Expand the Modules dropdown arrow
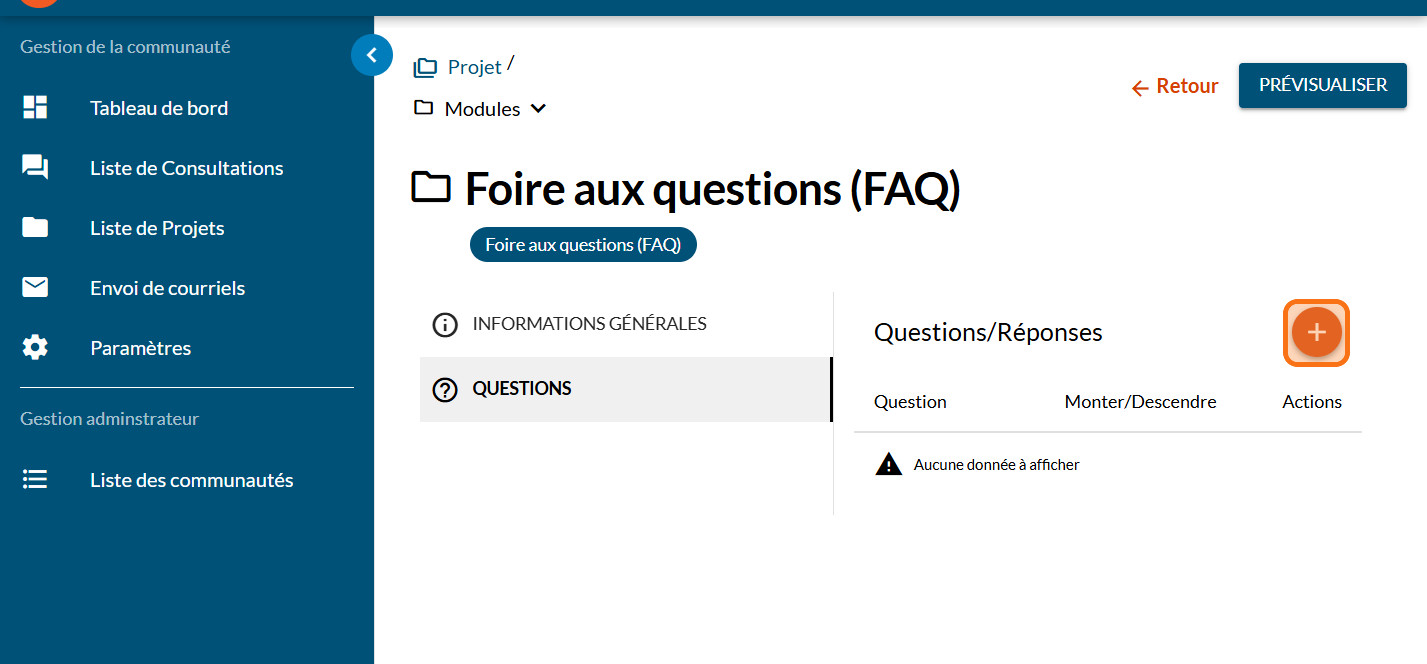The height and width of the screenshot is (664, 1427). 538,109
